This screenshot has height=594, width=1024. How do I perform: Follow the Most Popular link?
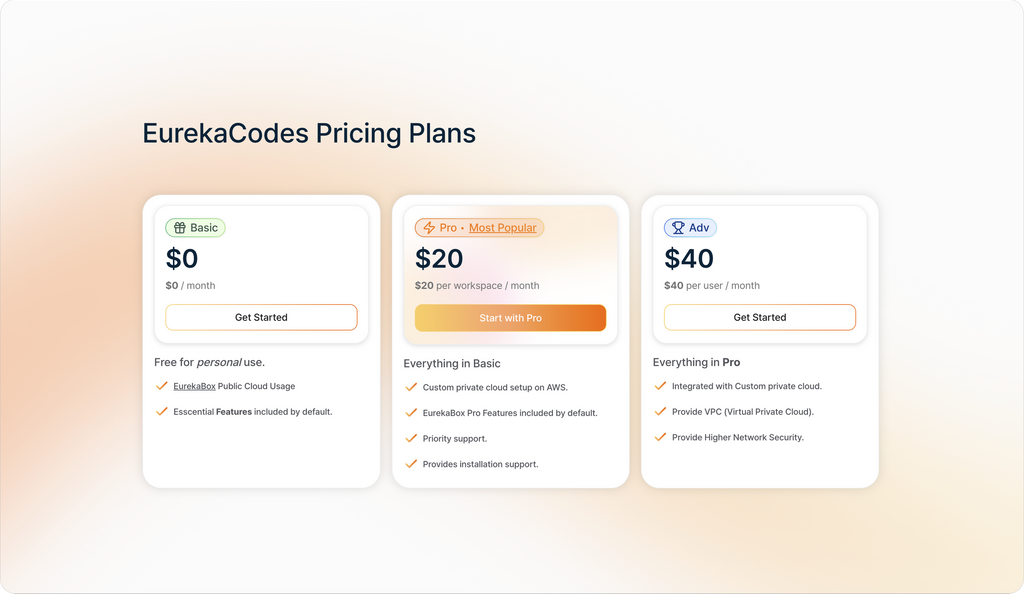(x=502, y=228)
